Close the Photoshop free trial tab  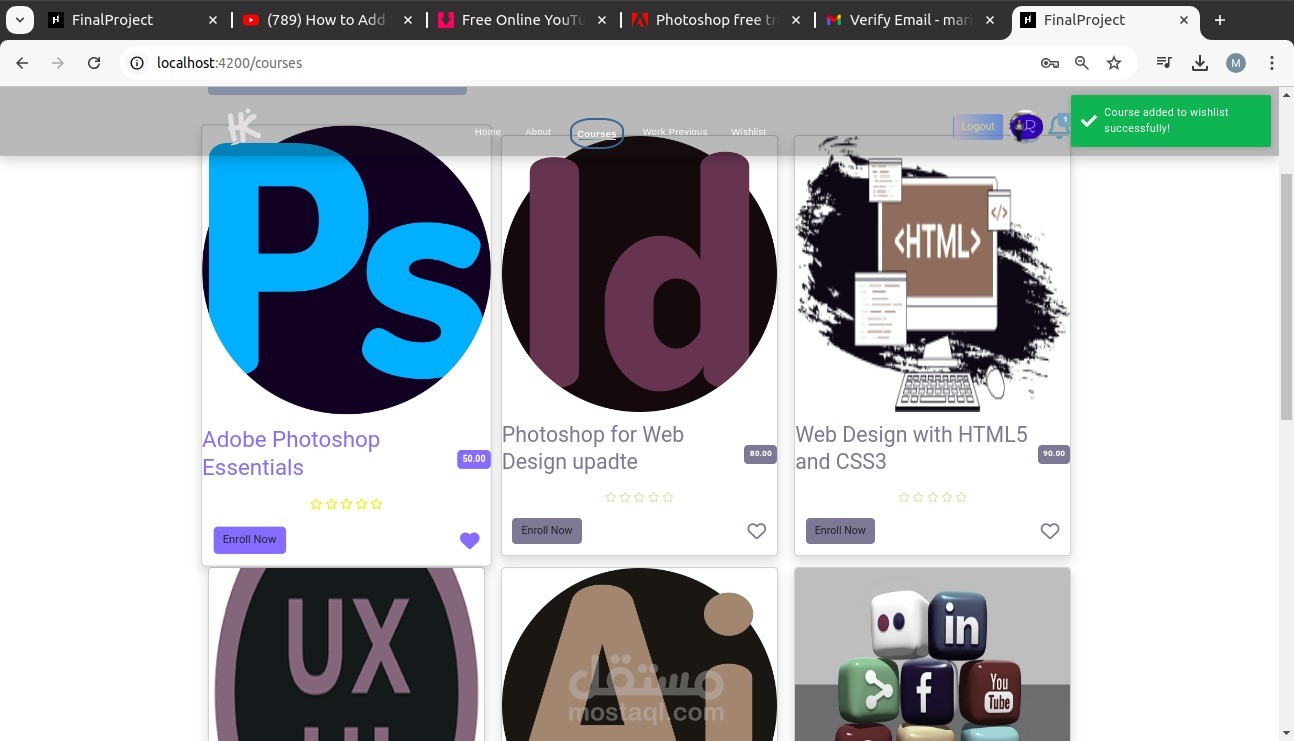pyautogui.click(x=796, y=20)
